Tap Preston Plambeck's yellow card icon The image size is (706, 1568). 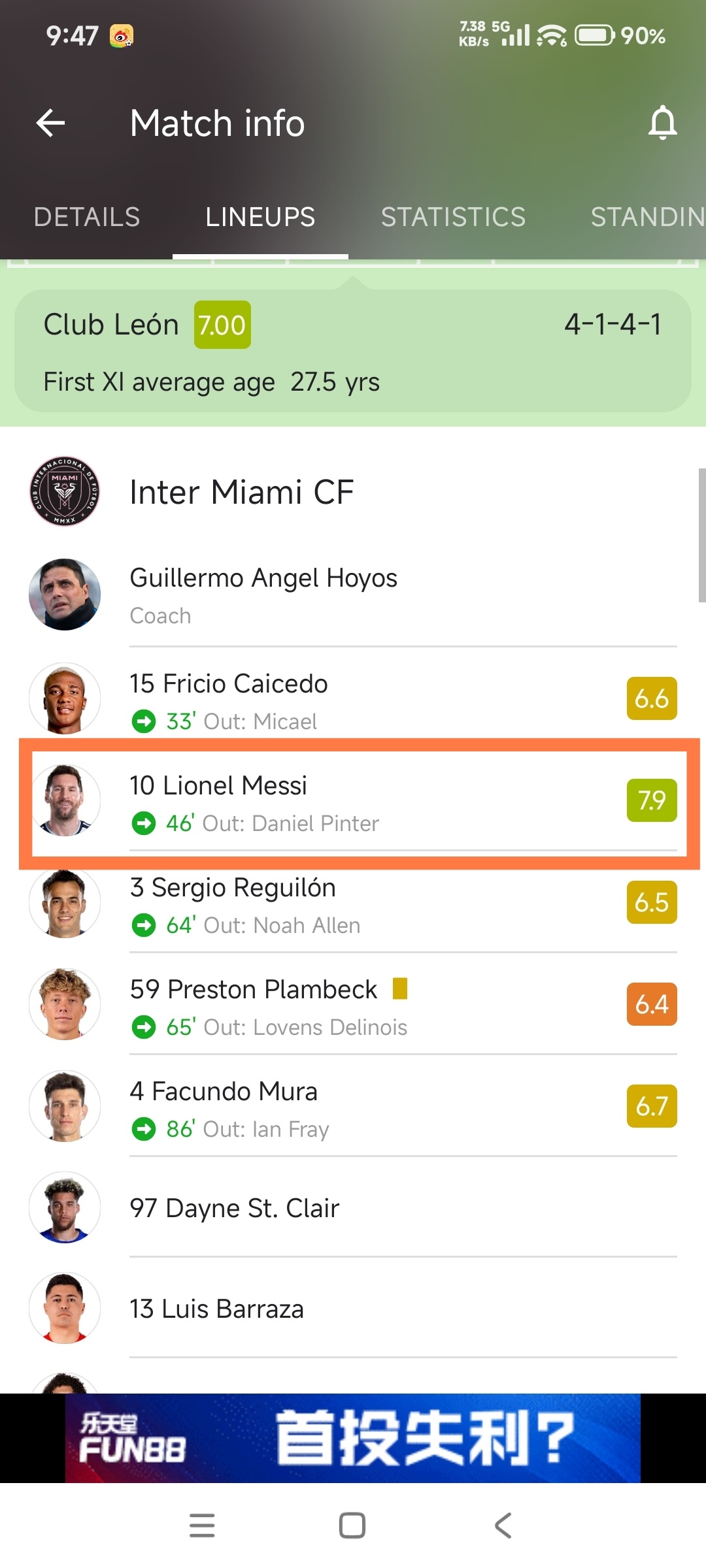400,988
